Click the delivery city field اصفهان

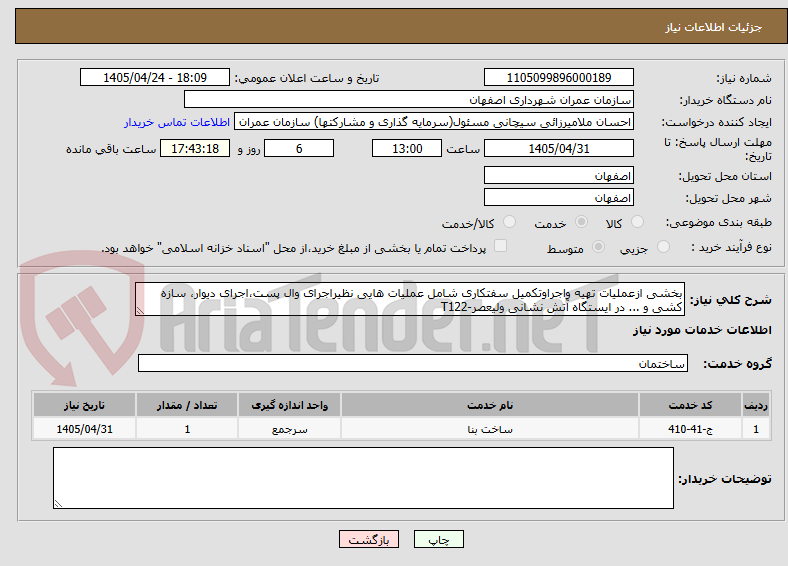tap(558, 197)
